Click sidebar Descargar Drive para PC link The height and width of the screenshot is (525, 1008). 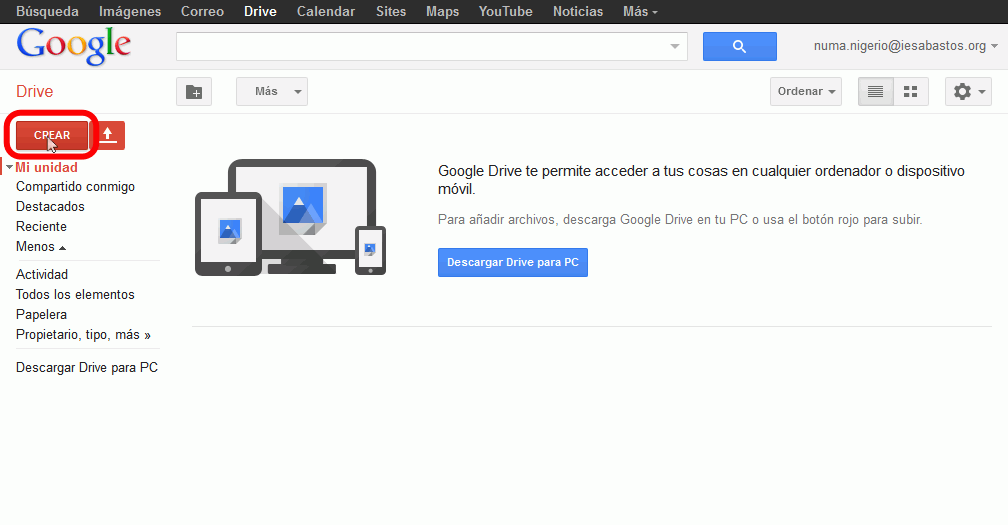pos(87,368)
